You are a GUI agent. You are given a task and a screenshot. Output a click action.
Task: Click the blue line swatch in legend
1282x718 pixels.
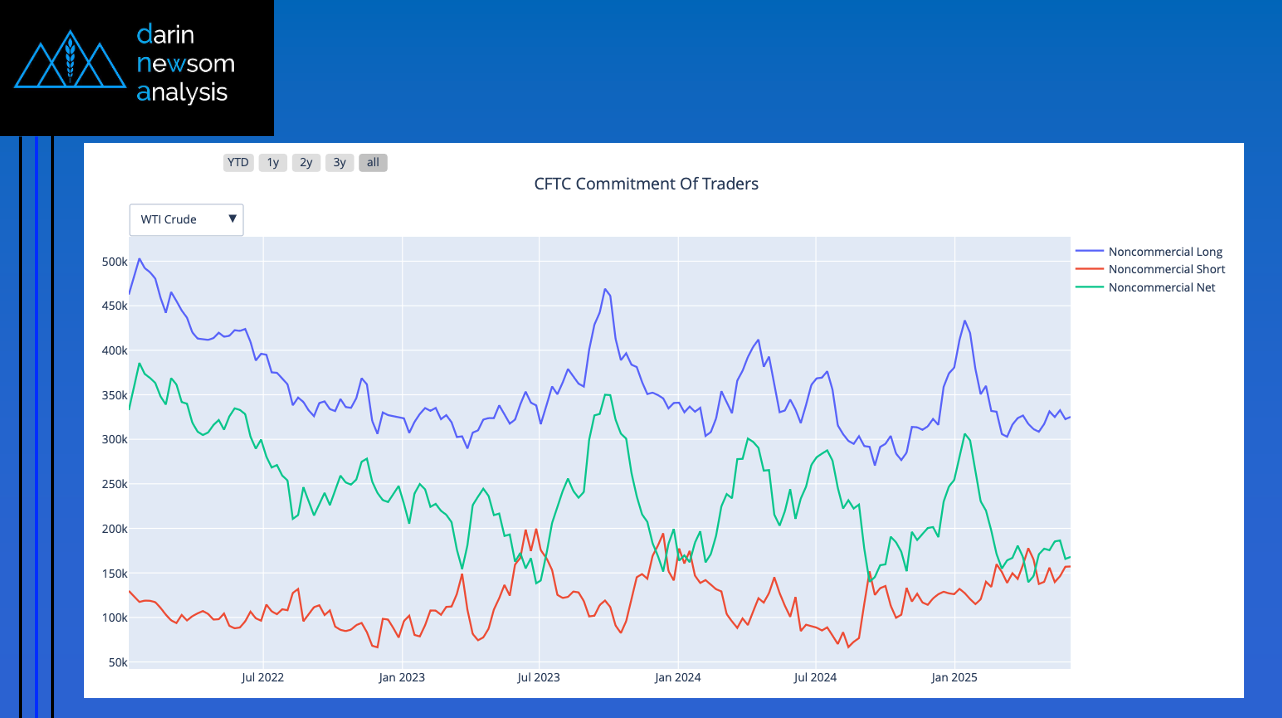pyautogui.click(x=1088, y=252)
